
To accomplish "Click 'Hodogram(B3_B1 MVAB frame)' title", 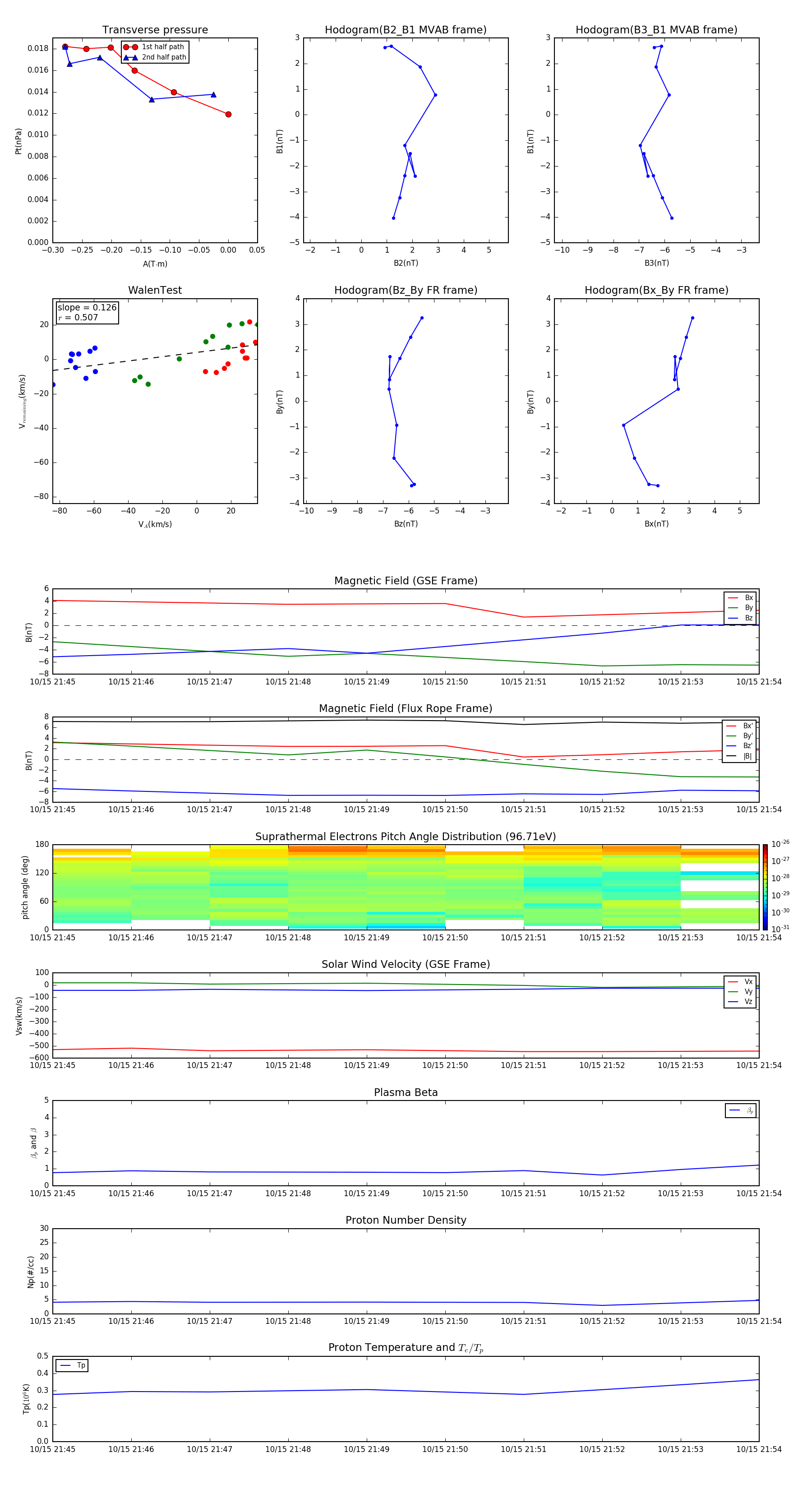I will pyautogui.click(x=656, y=30).
